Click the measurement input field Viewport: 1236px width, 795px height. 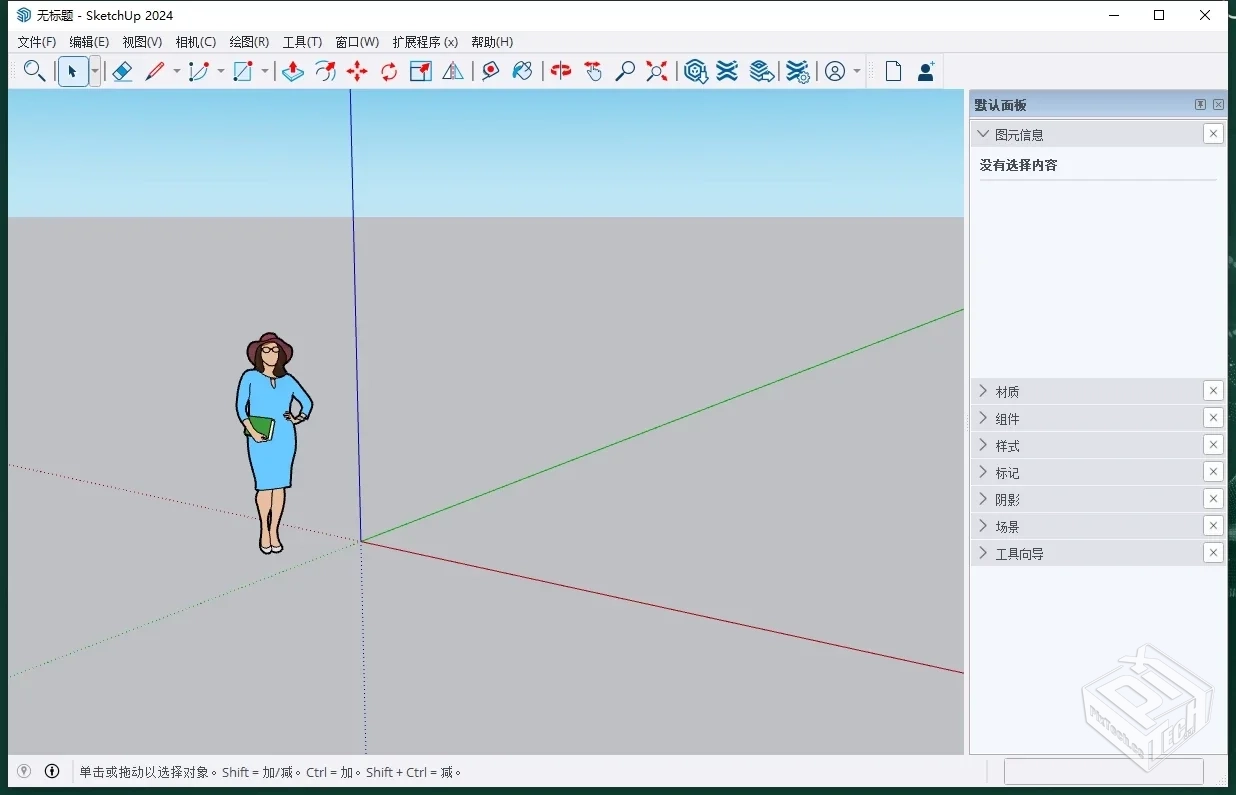click(1105, 771)
